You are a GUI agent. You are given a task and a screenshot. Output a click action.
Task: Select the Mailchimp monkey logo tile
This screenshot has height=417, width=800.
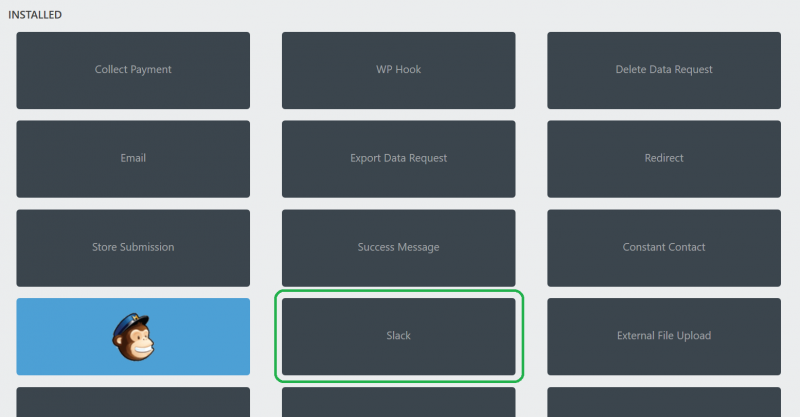click(133, 336)
